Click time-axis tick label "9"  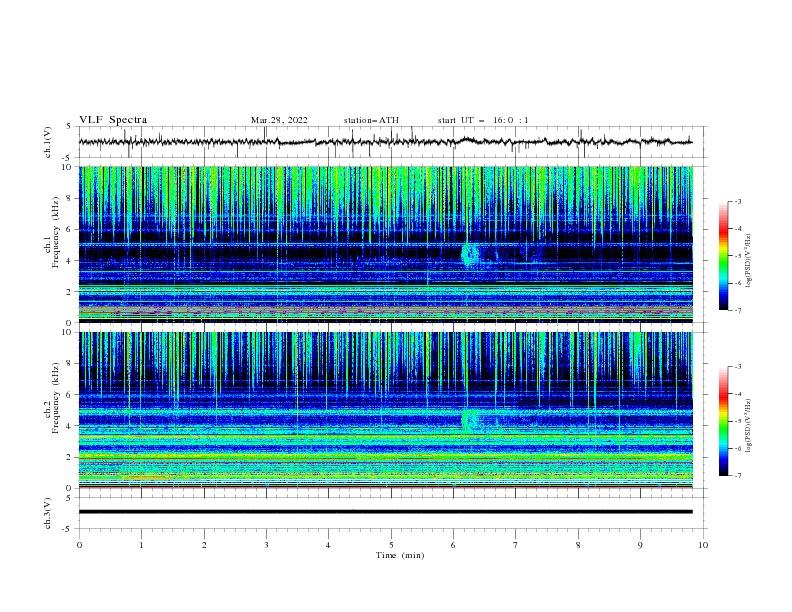coord(640,545)
